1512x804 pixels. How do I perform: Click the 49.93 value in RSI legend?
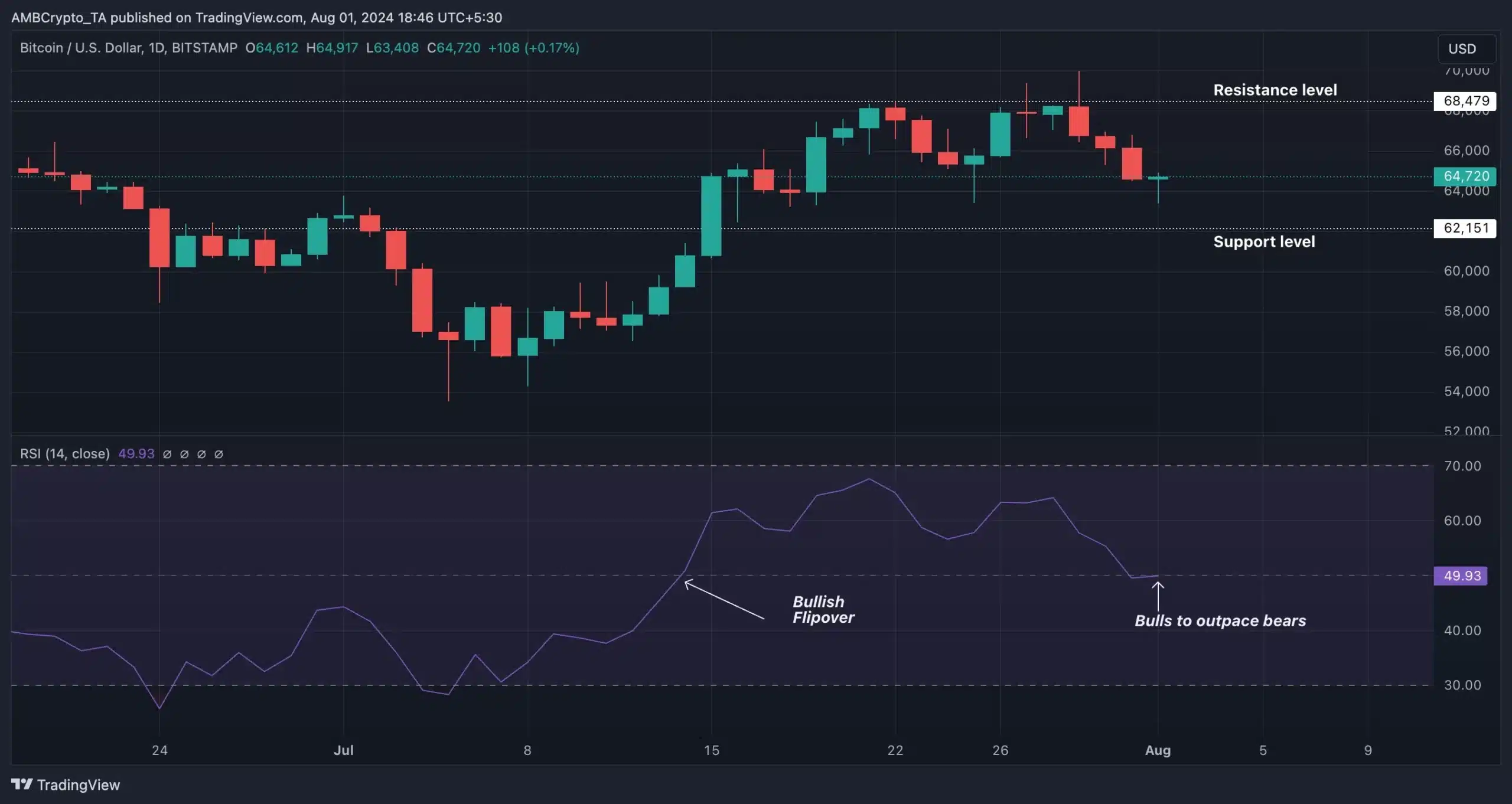point(136,453)
